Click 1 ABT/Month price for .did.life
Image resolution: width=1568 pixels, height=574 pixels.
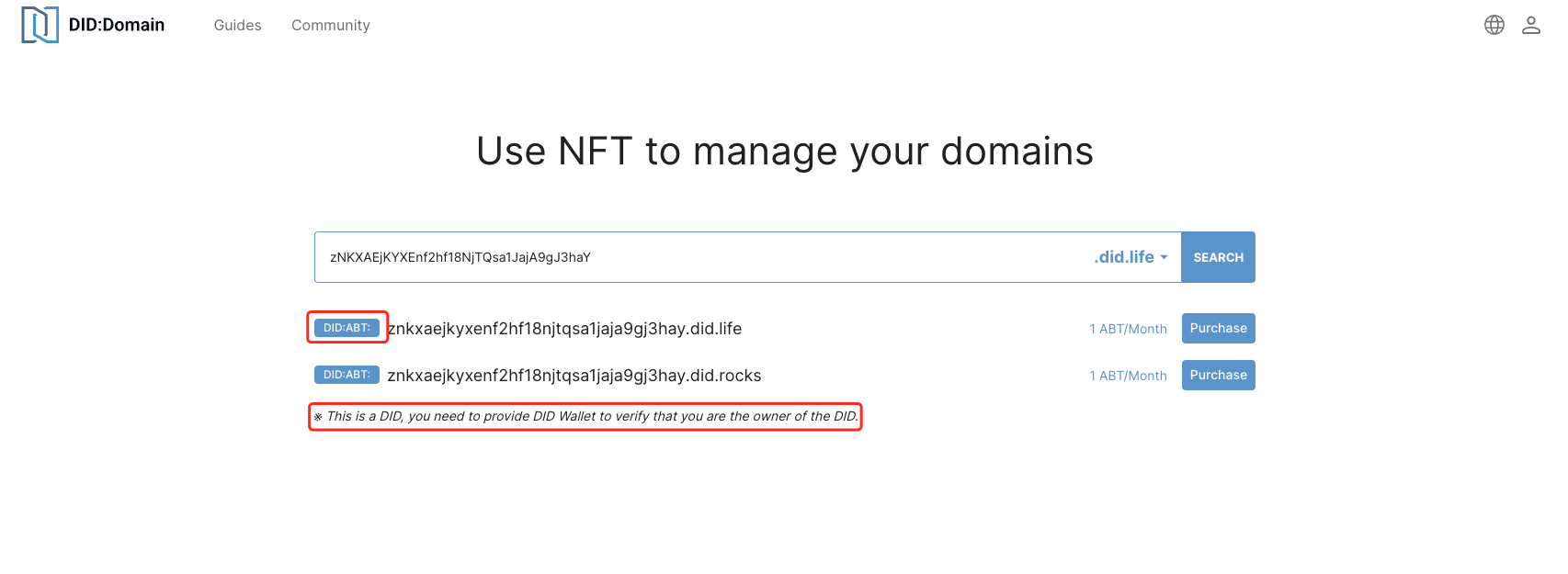pyautogui.click(x=1128, y=329)
